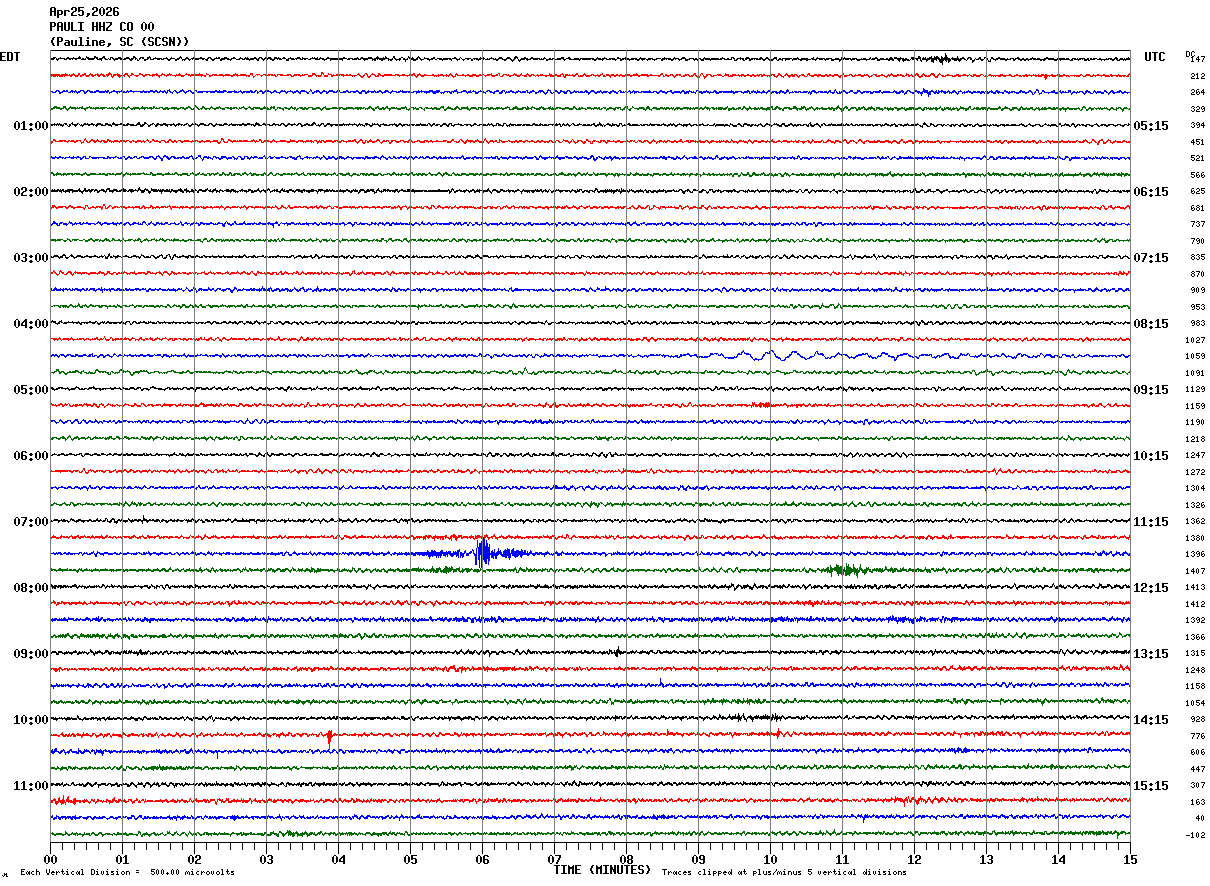The image size is (1210, 886).
Task: Click minute 06 on the time axis
Action: (x=482, y=859)
